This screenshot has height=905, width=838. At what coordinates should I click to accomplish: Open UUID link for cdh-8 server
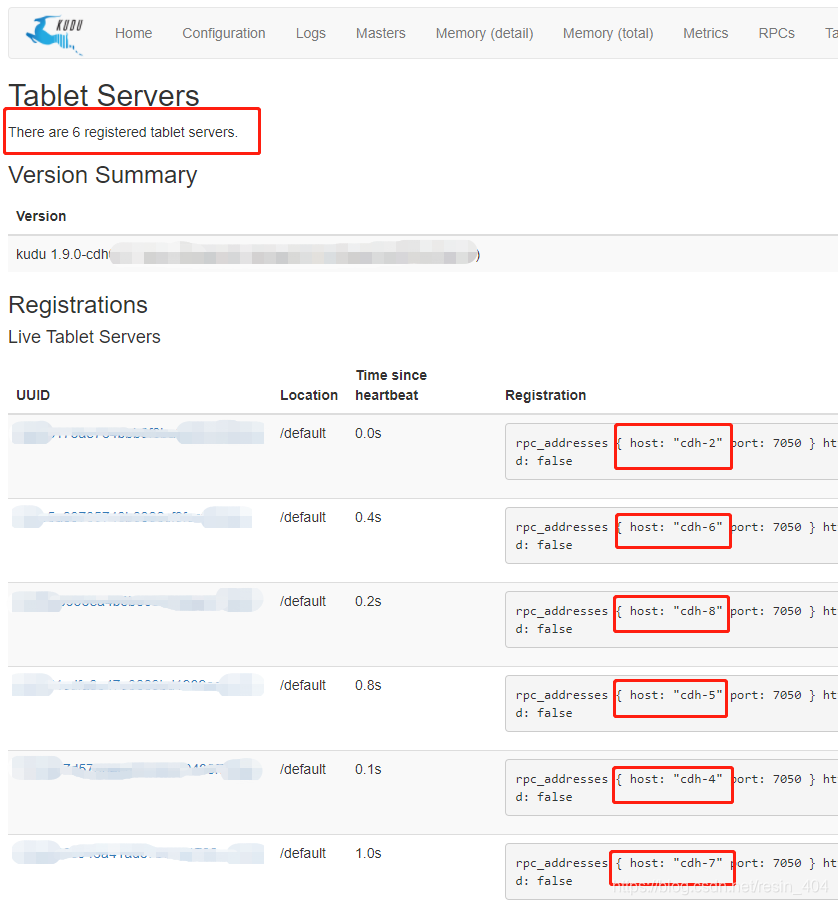click(x=138, y=601)
